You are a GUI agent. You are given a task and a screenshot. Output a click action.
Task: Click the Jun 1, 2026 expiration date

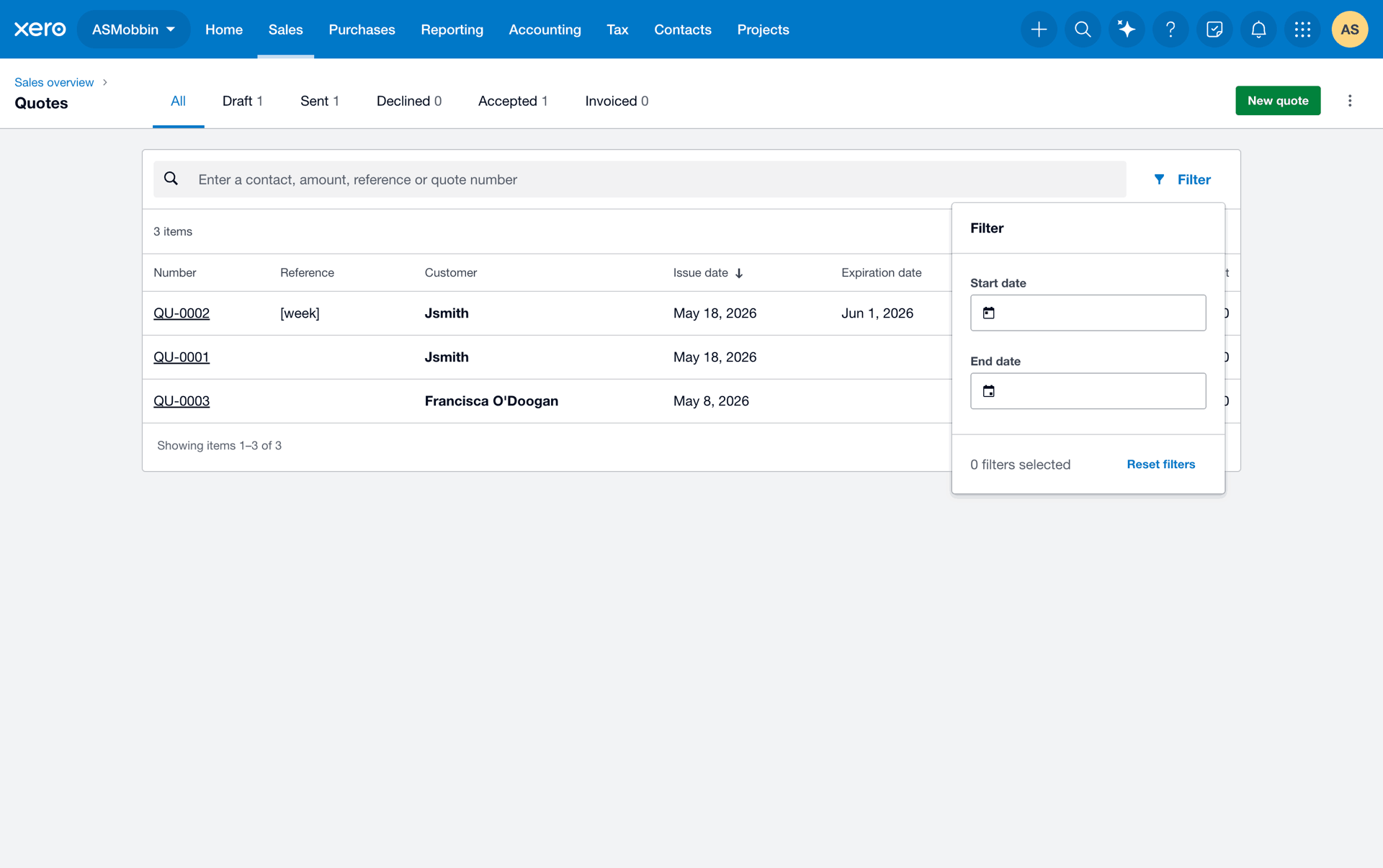click(x=877, y=313)
